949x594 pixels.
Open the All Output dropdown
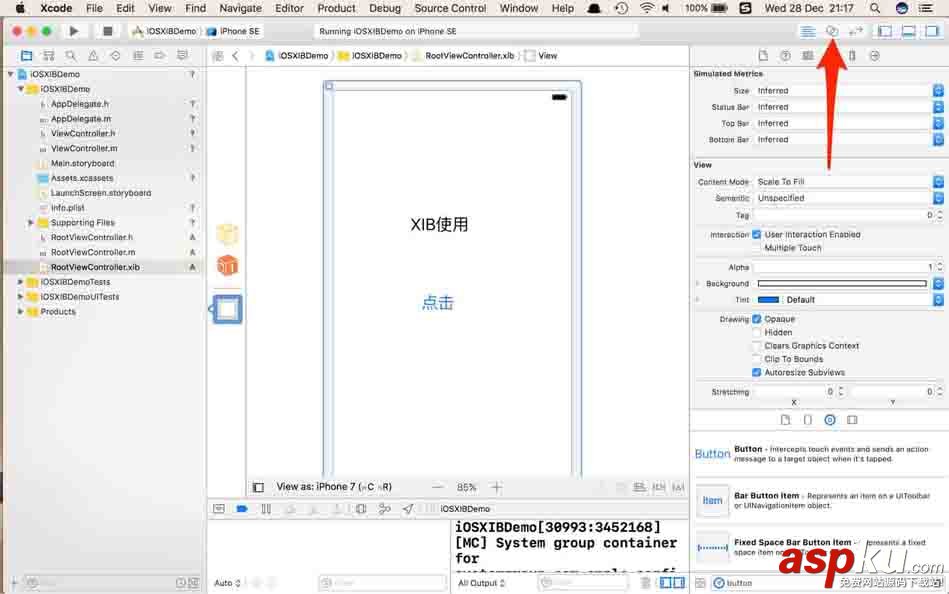[480, 582]
